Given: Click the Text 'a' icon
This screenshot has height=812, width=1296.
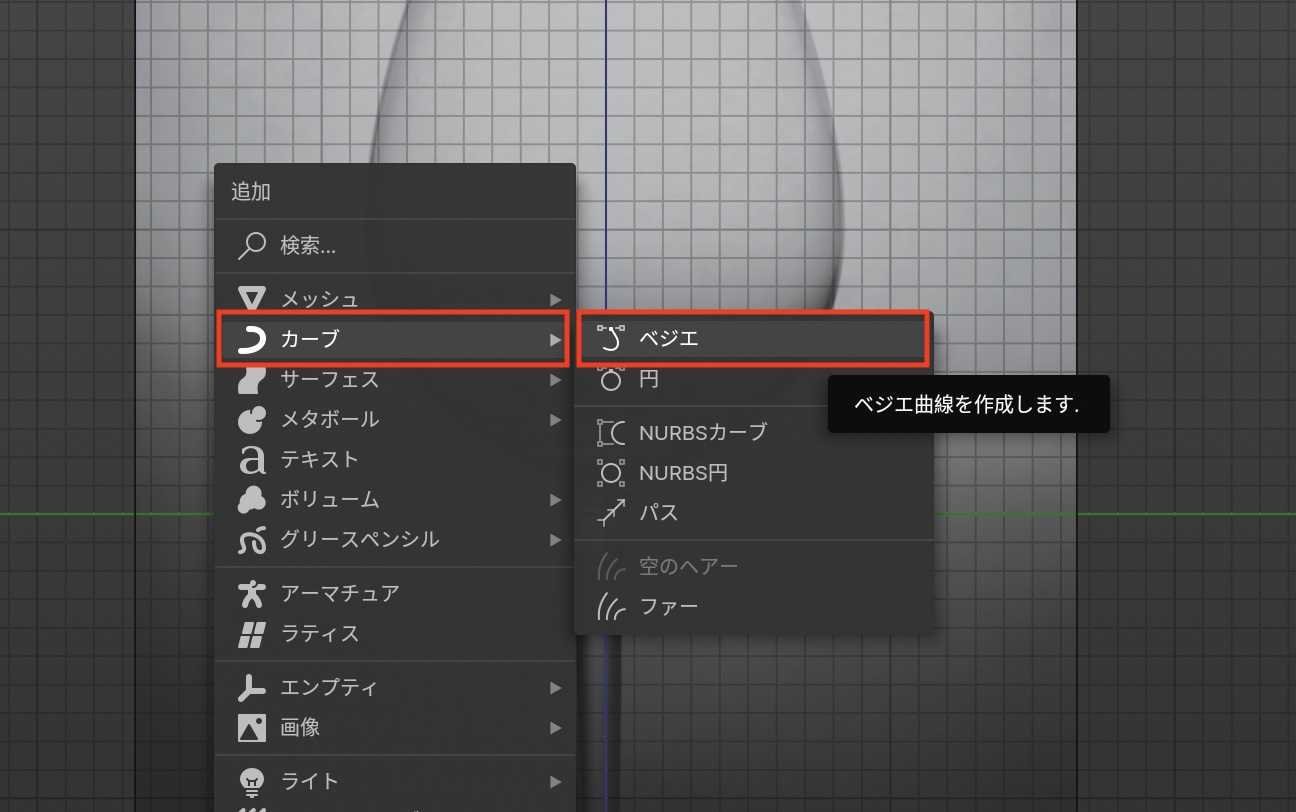Looking at the screenshot, I should point(252,460).
